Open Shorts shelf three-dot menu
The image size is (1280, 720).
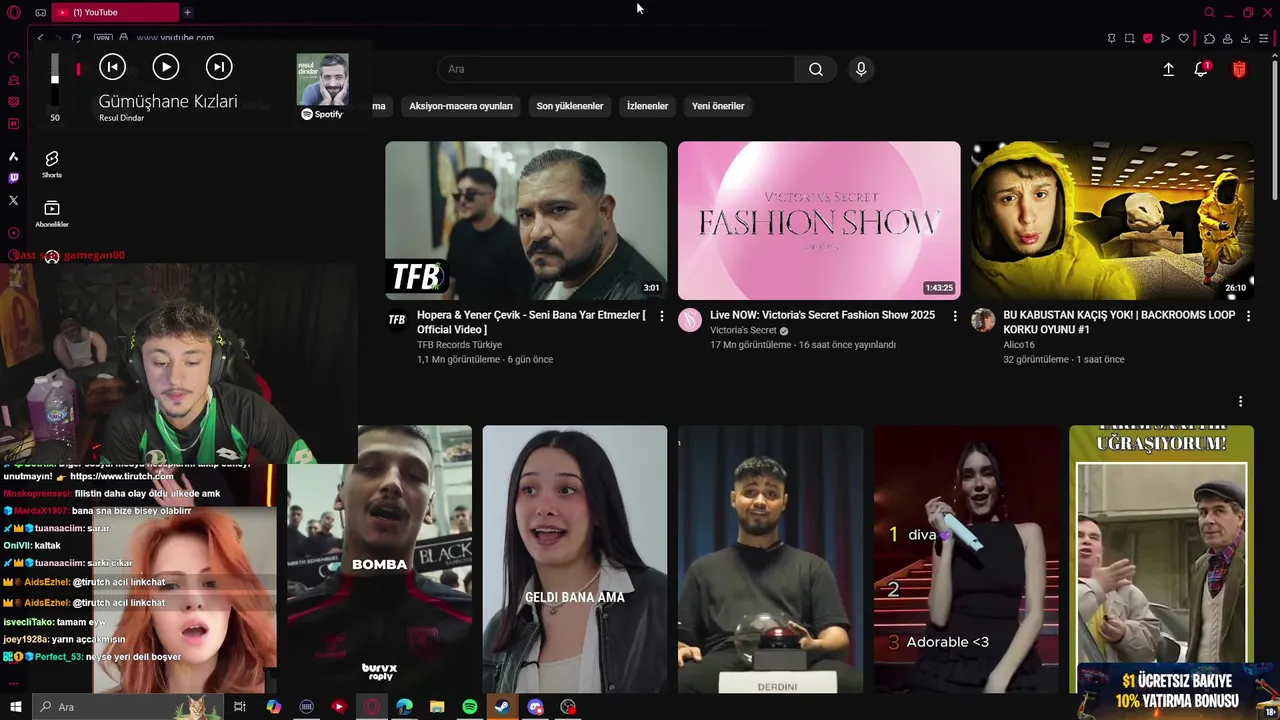[x=1240, y=401]
